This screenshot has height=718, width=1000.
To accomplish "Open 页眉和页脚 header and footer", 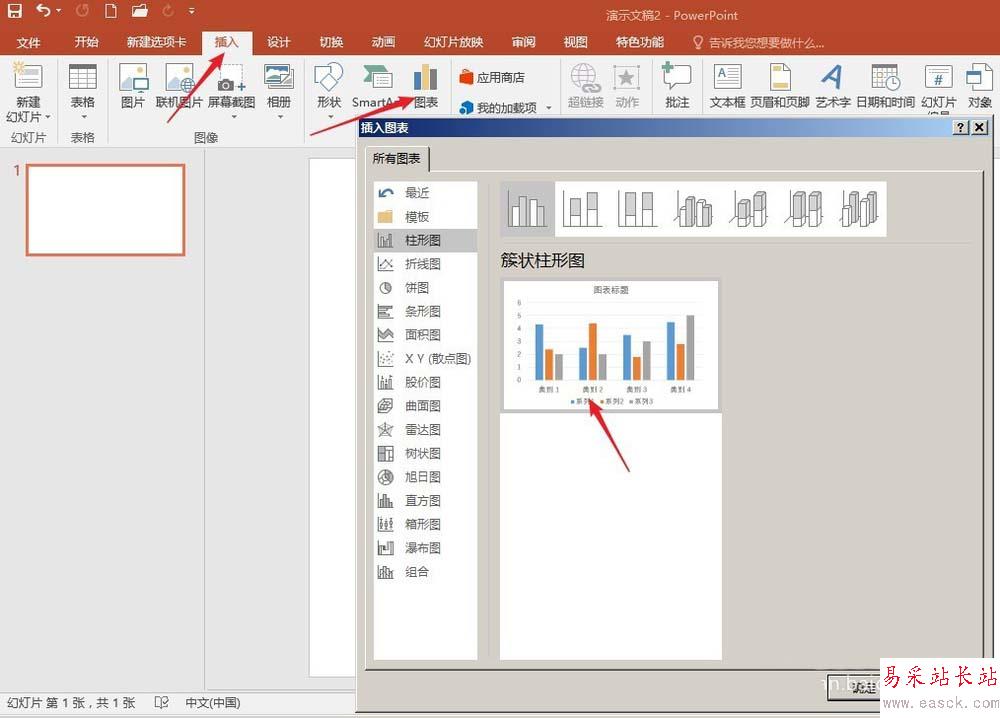I will (x=780, y=86).
